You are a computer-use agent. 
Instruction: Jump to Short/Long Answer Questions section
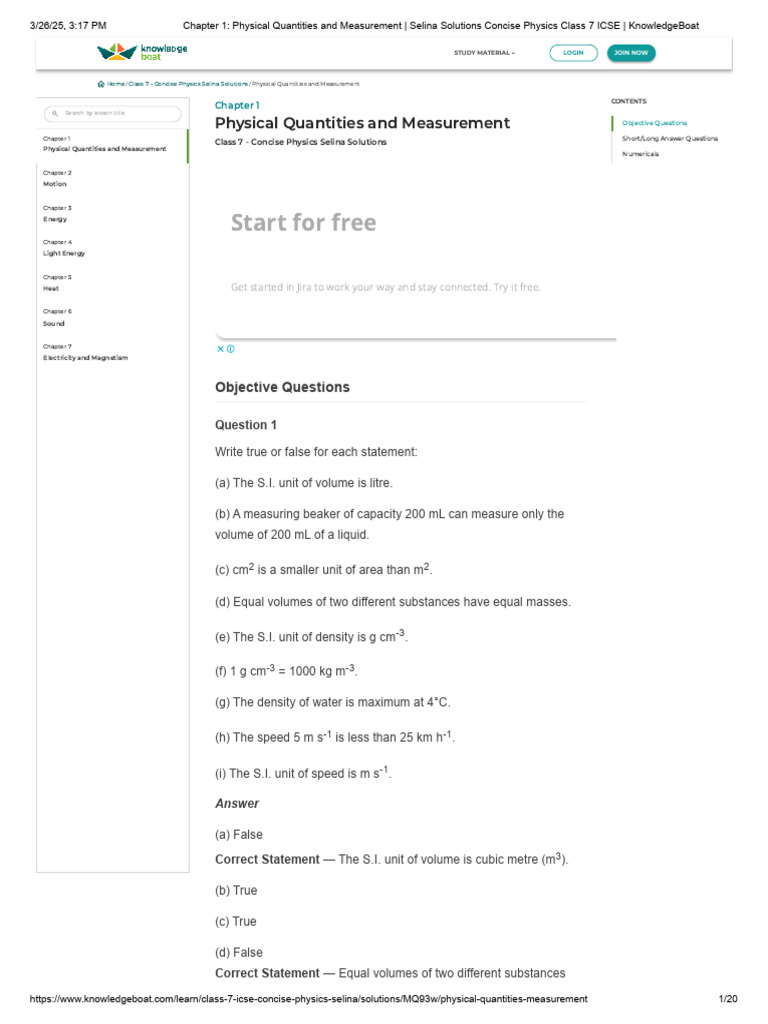(x=669, y=138)
